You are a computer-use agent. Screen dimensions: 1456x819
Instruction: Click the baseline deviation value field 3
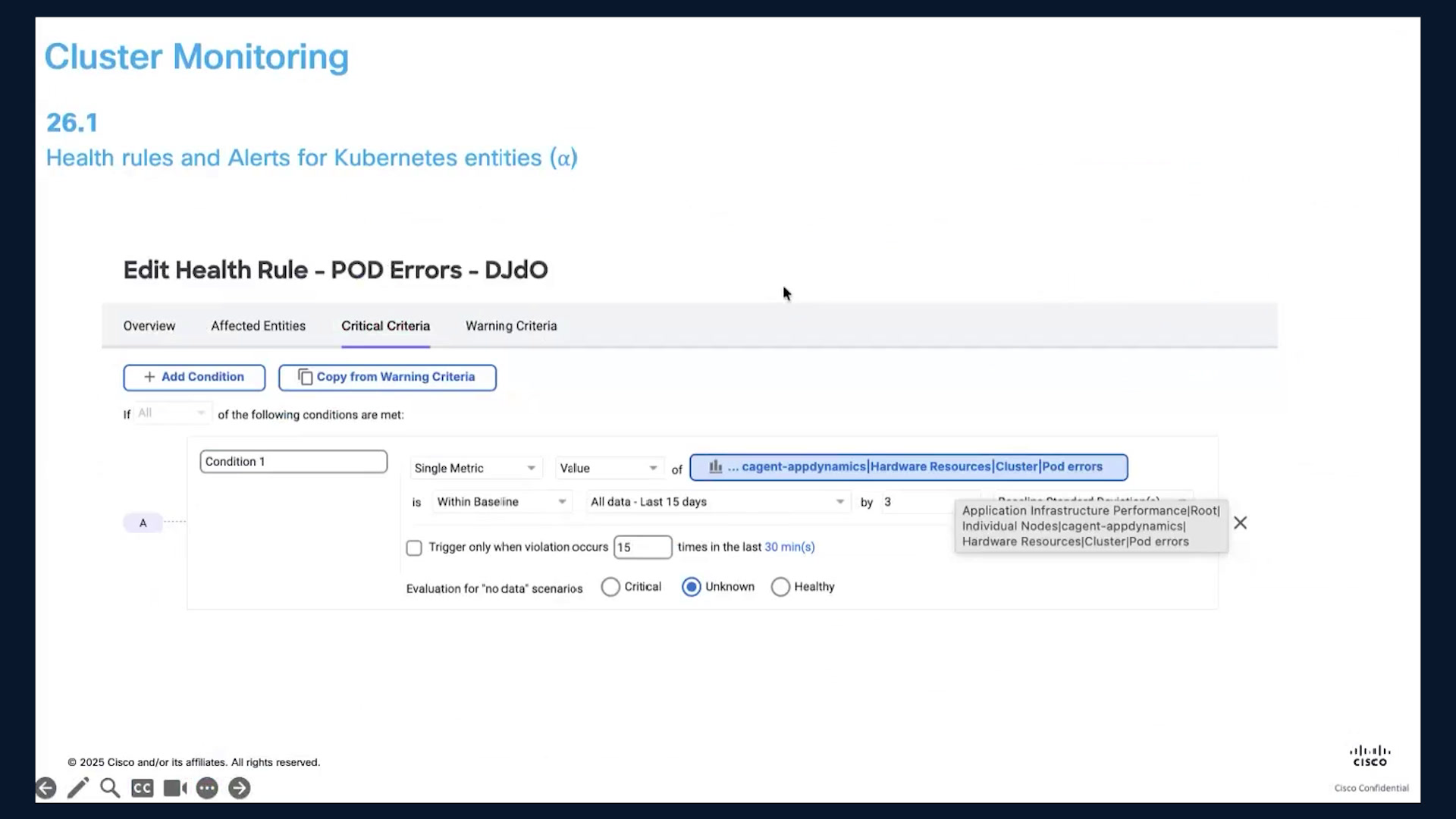919,502
